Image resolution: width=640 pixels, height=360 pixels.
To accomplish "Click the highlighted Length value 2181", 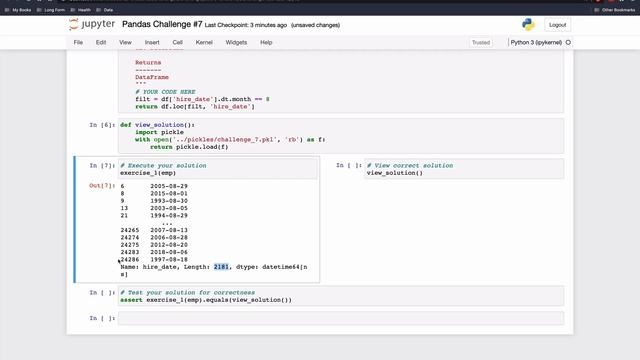I will click(221, 267).
